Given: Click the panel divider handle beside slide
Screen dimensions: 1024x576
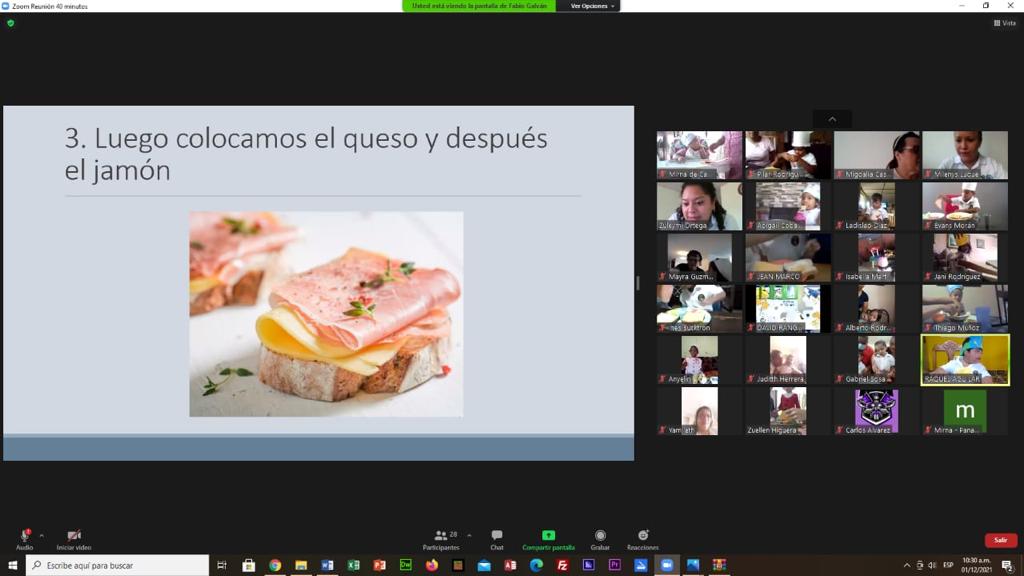Looking at the screenshot, I should click(637, 283).
